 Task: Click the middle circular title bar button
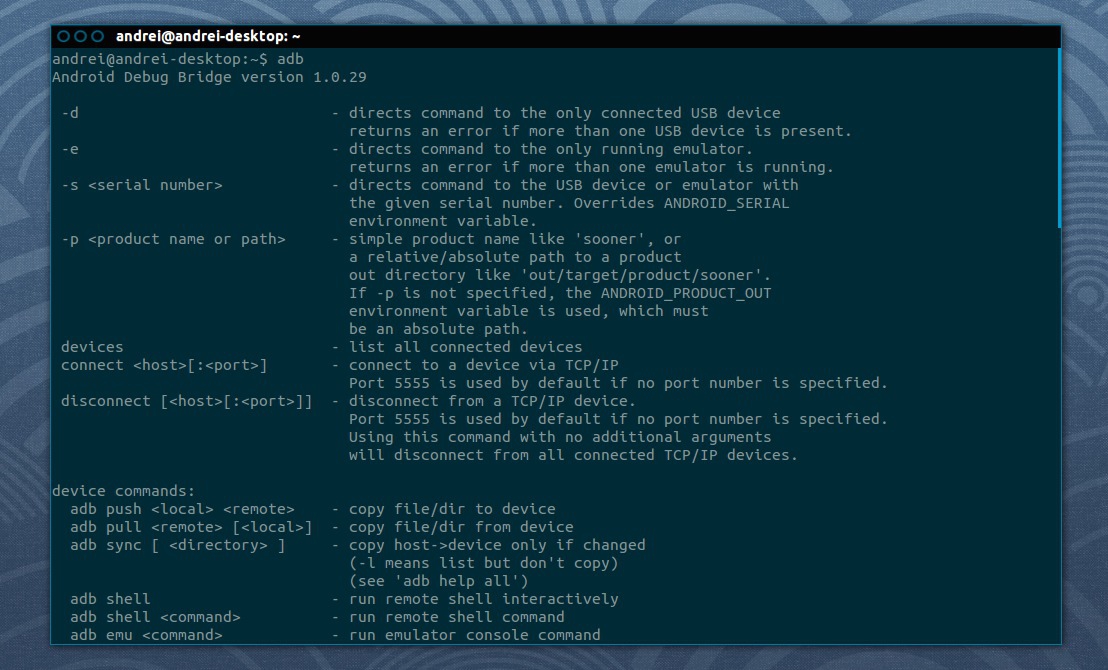[x=81, y=36]
